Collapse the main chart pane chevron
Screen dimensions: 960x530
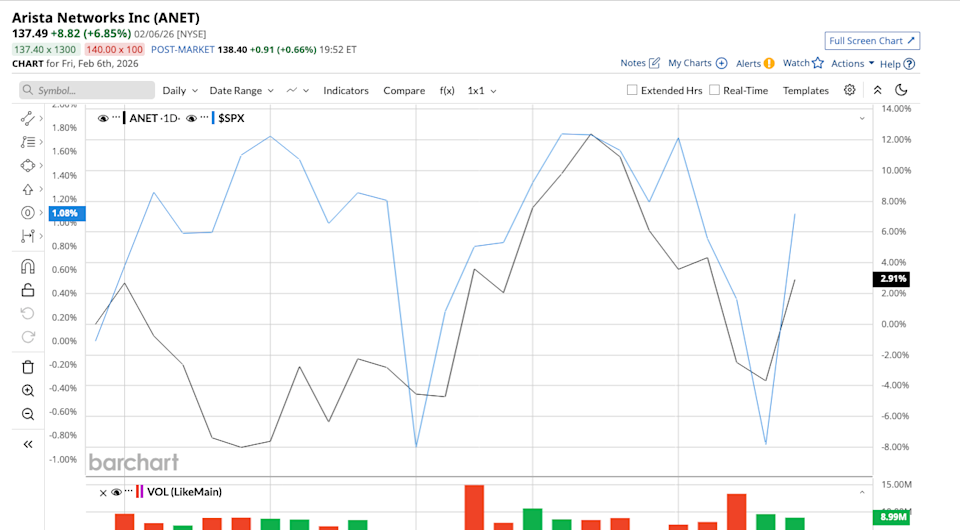[862, 119]
